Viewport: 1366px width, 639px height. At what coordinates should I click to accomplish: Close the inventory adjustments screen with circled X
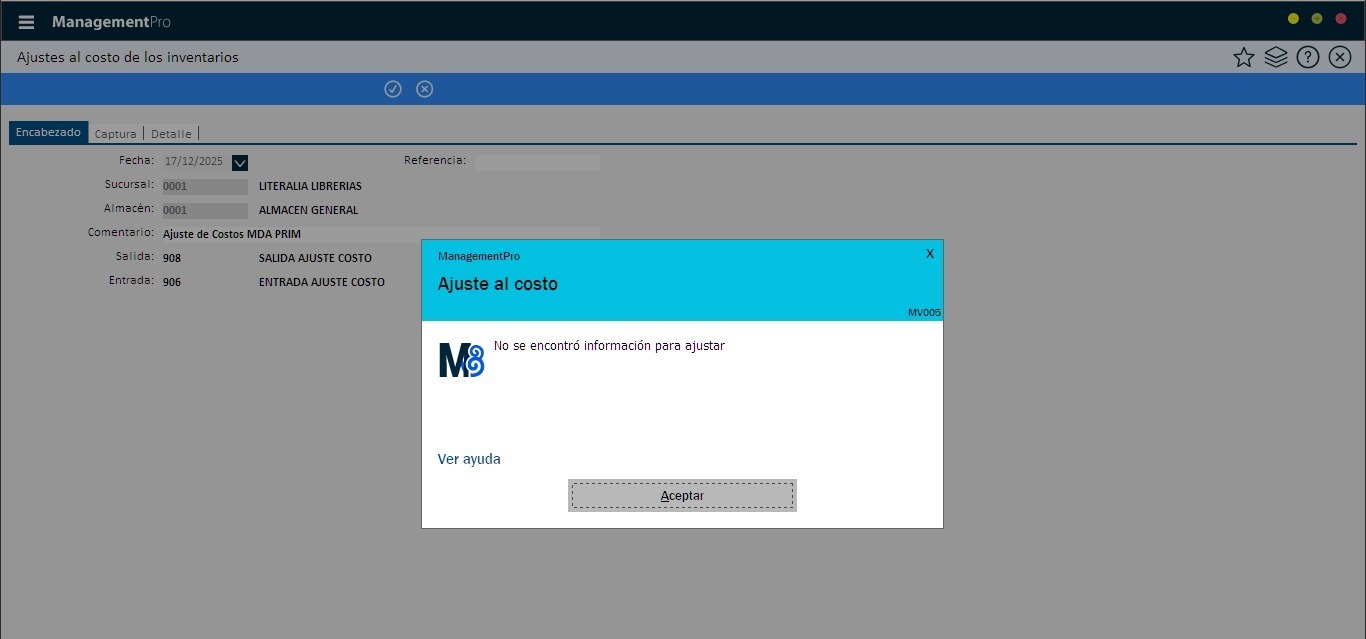[x=1340, y=57]
